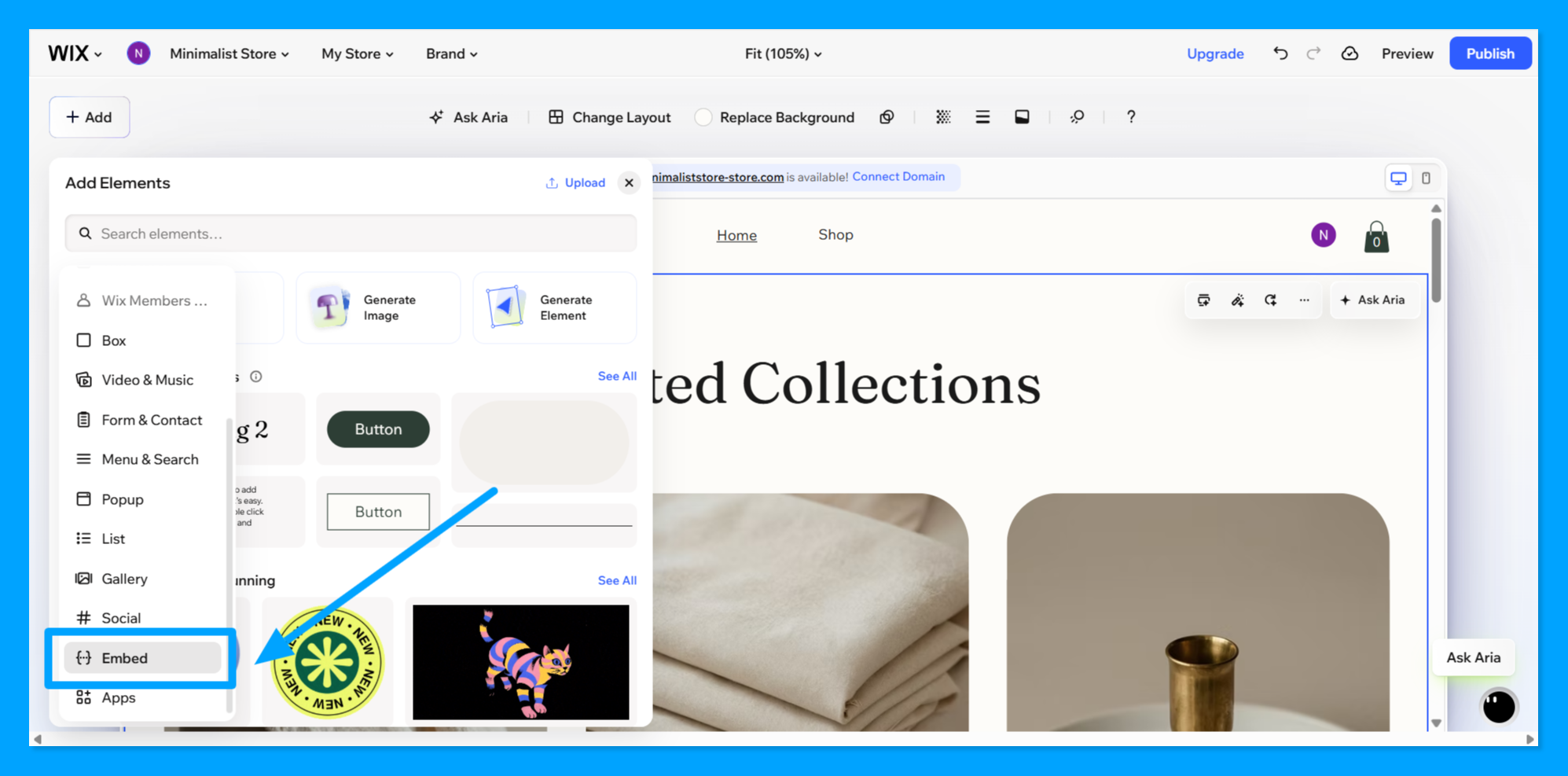Click the regenerate icon in floating toolbar
The width and height of the screenshot is (1568, 776).
point(1270,300)
